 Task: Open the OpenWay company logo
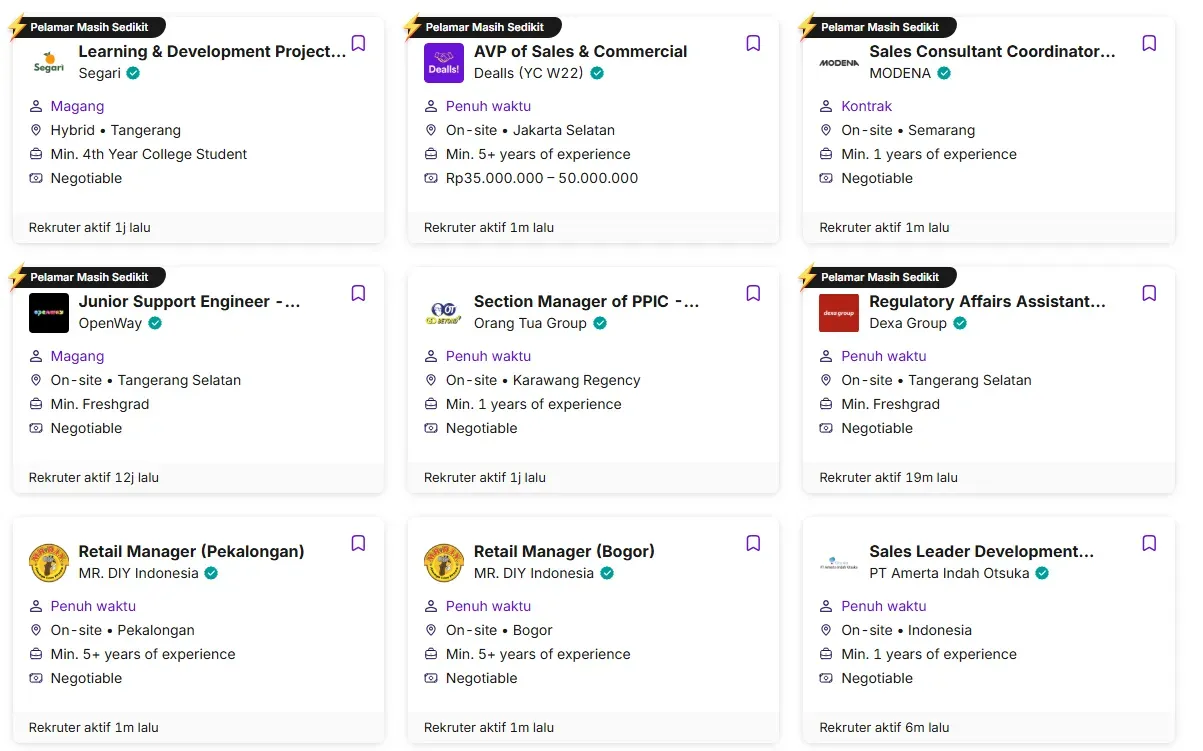pyautogui.click(x=49, y=313)
